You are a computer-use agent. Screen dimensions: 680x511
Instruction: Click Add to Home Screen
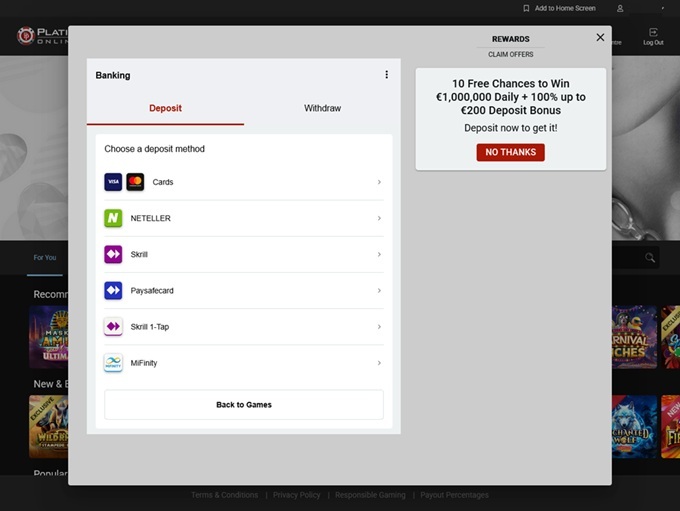click(x=559, y=8)
